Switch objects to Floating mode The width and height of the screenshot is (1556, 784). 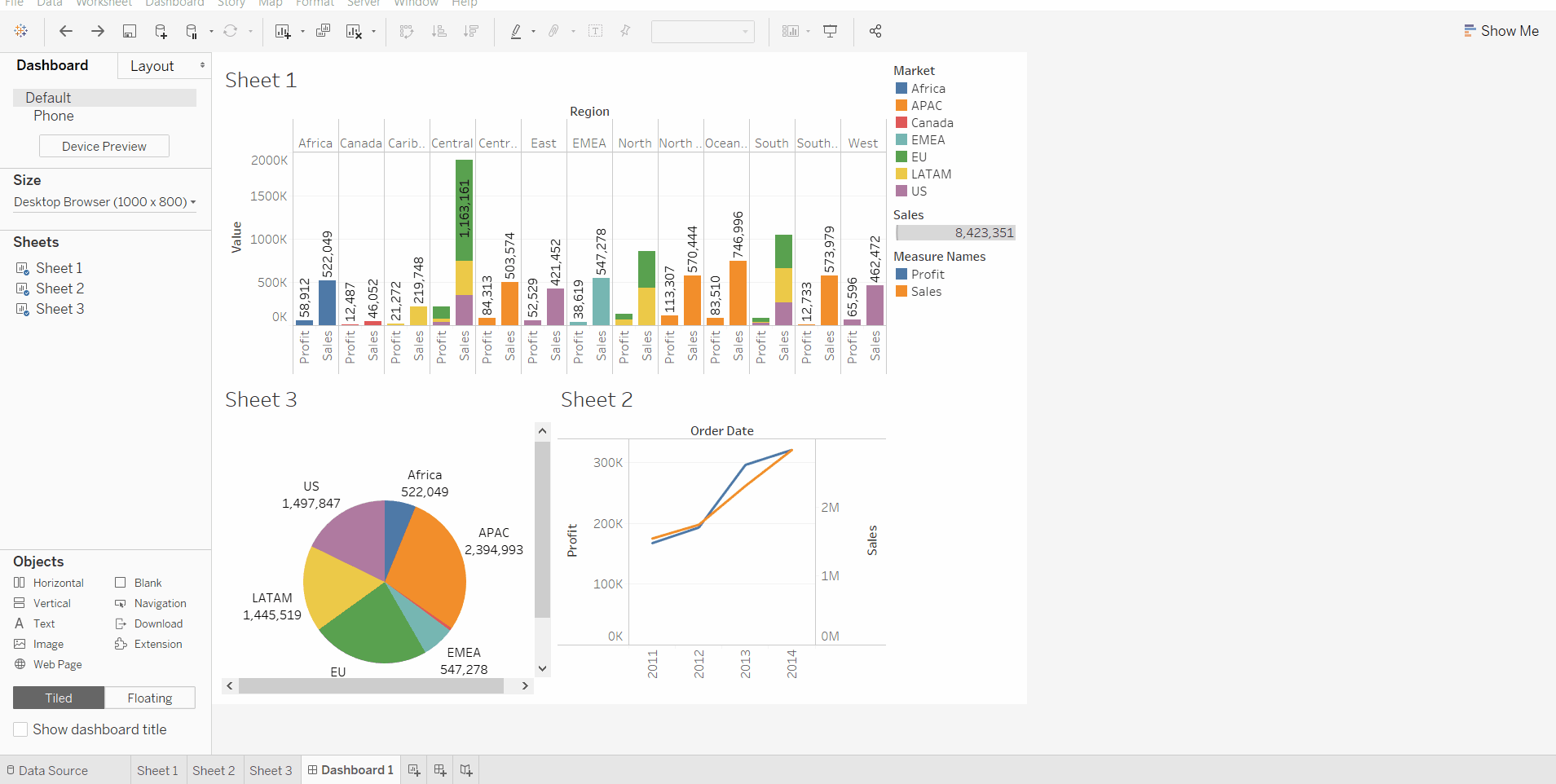click(x=150, y=698)
